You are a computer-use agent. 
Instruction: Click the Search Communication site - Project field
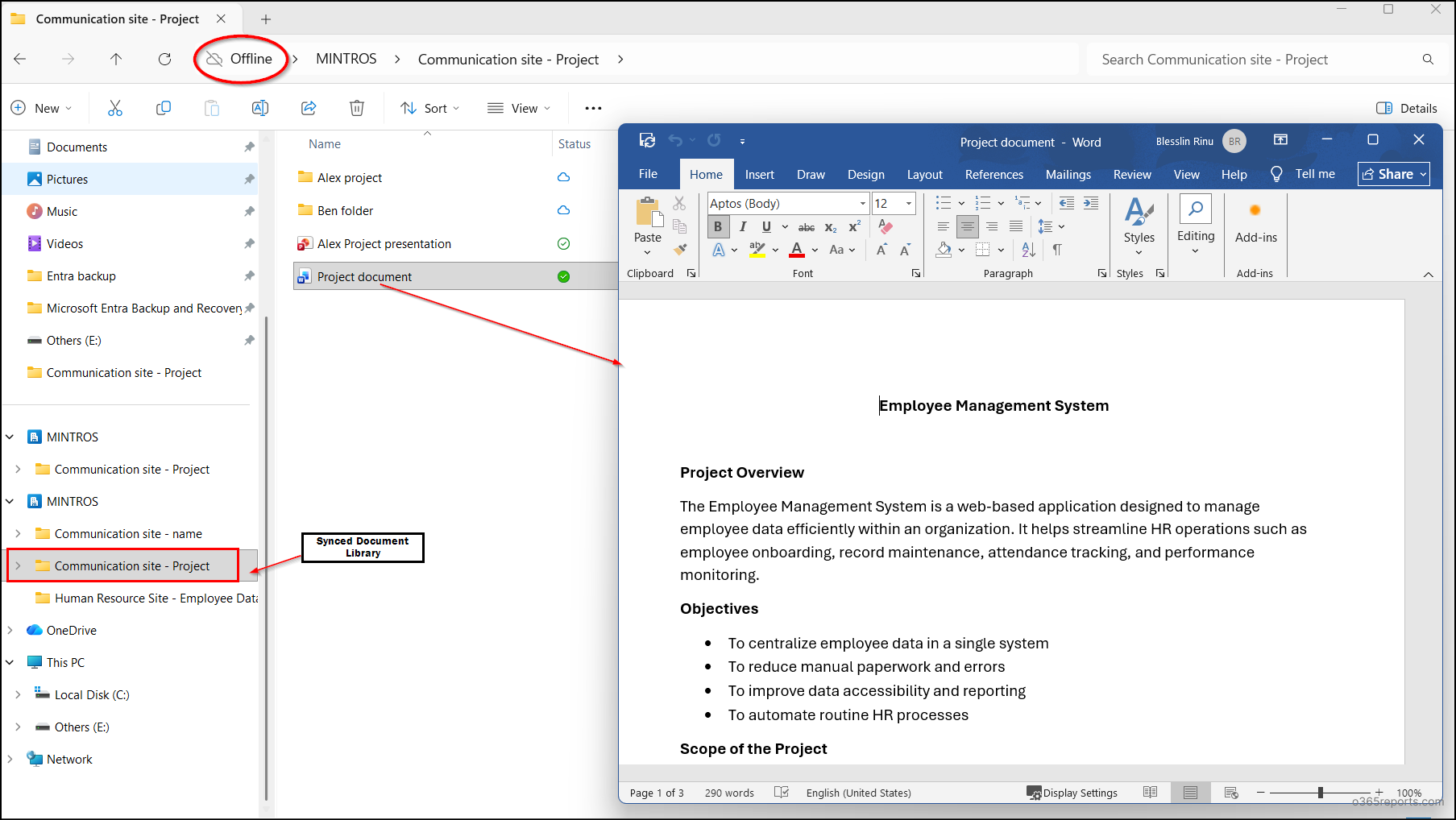1249,59
